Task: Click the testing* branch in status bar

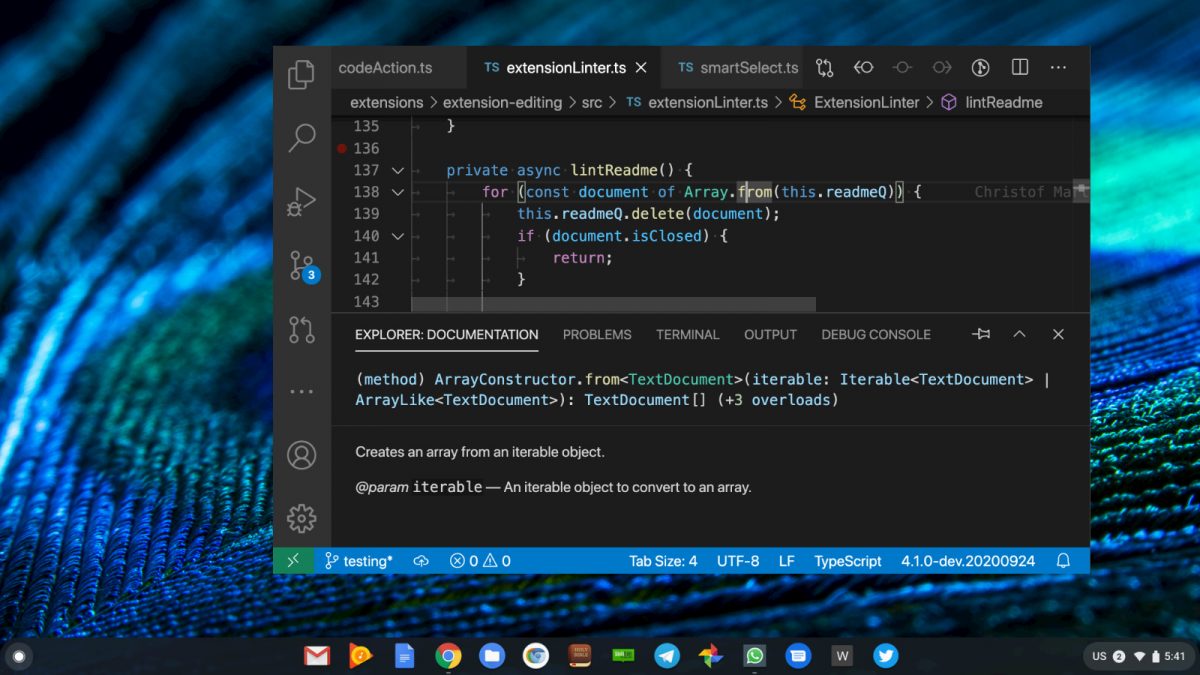Action: (x=358, y=561)
